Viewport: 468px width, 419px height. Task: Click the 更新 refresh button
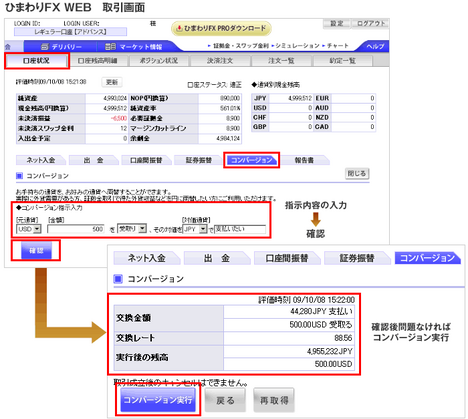point(112,82)
